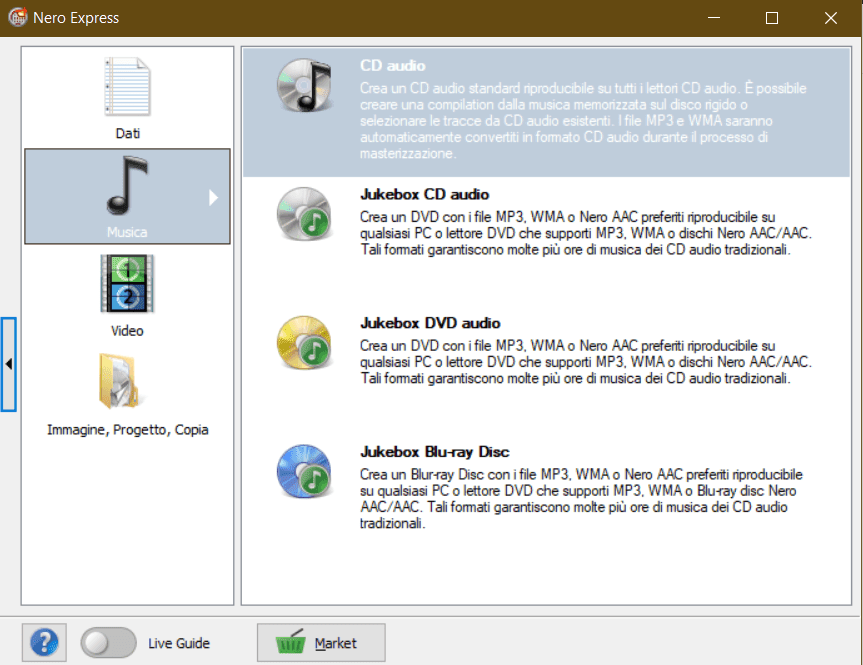Open the Market button
This screenshot has height=665, width=863.
[x=321, y=642]
